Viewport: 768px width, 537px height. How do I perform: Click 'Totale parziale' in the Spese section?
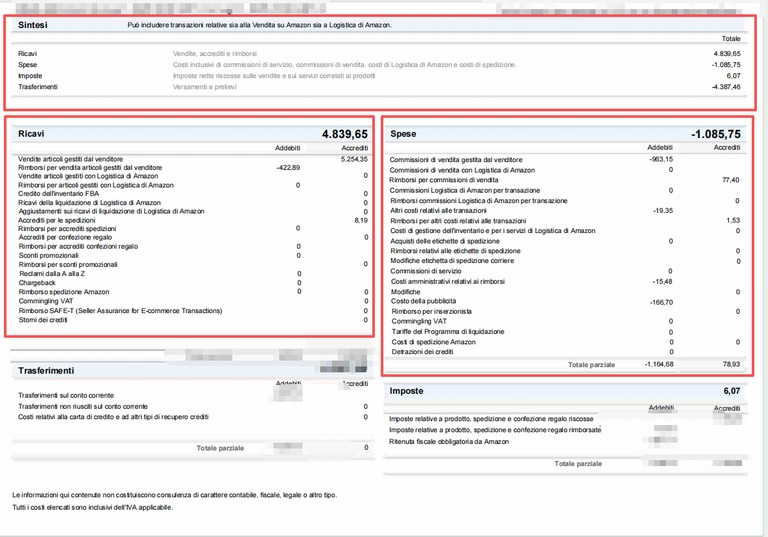click(591, 365)
